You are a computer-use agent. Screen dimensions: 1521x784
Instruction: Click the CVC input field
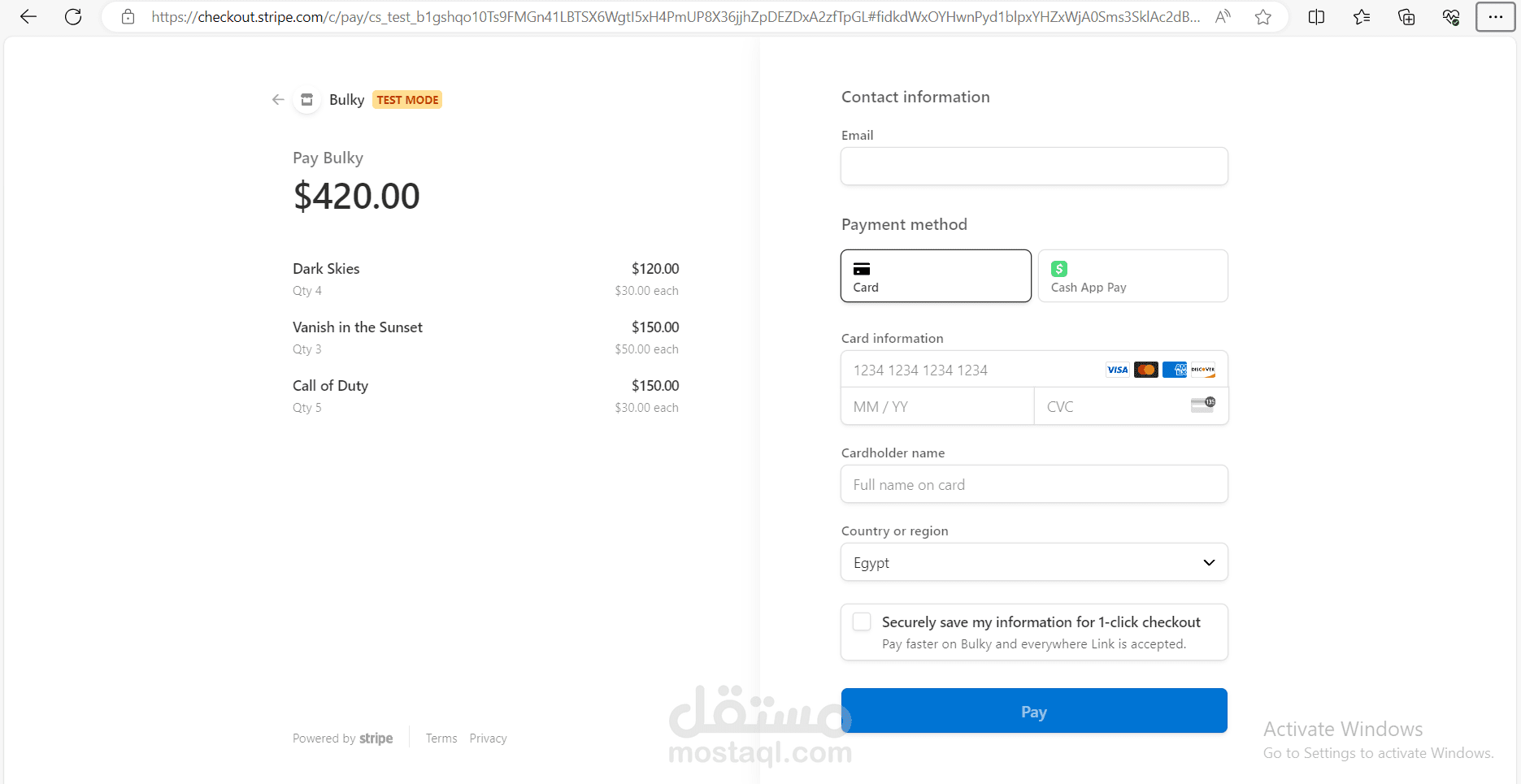point(1114,407)
